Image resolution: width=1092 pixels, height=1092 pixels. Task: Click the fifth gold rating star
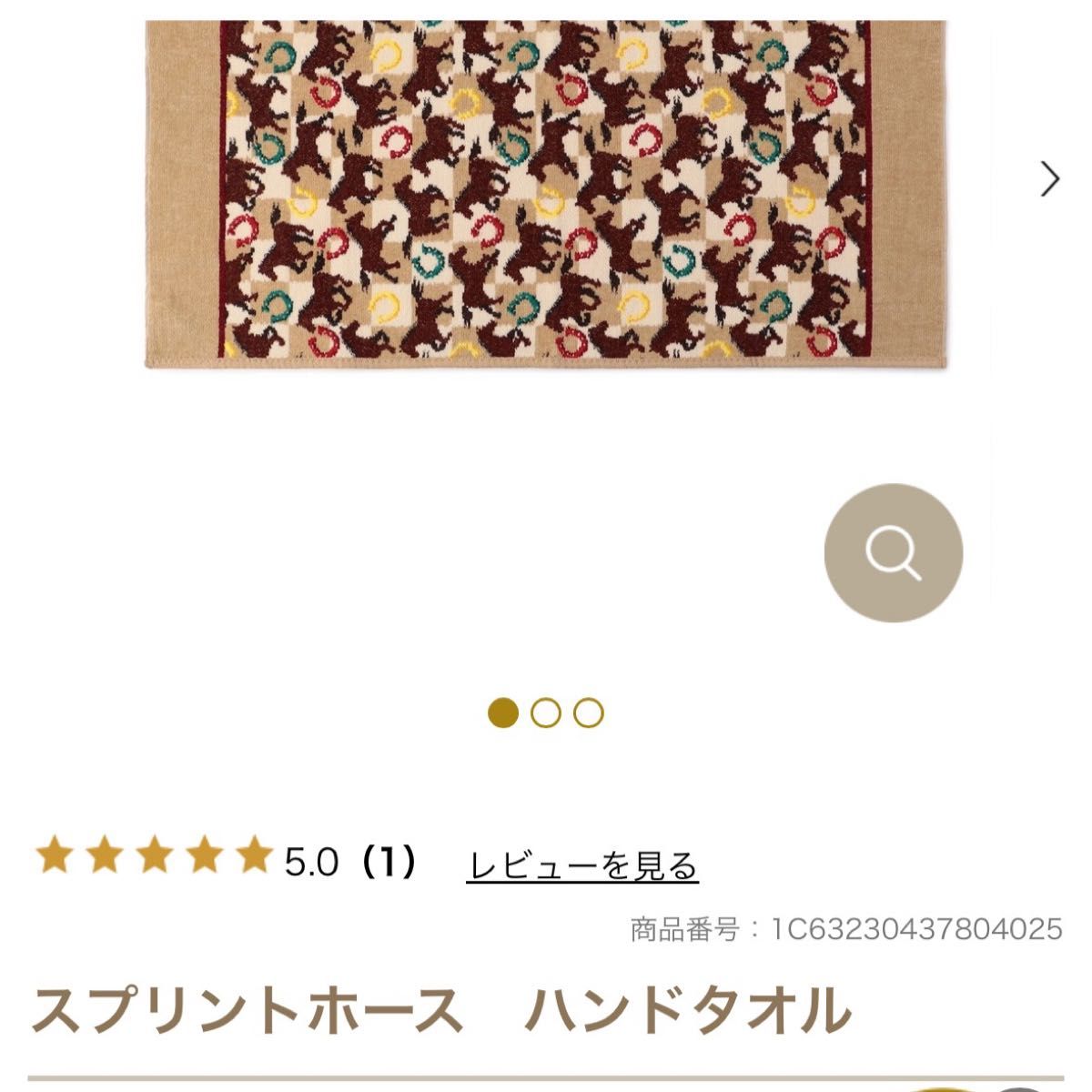[x=254, y=857]
